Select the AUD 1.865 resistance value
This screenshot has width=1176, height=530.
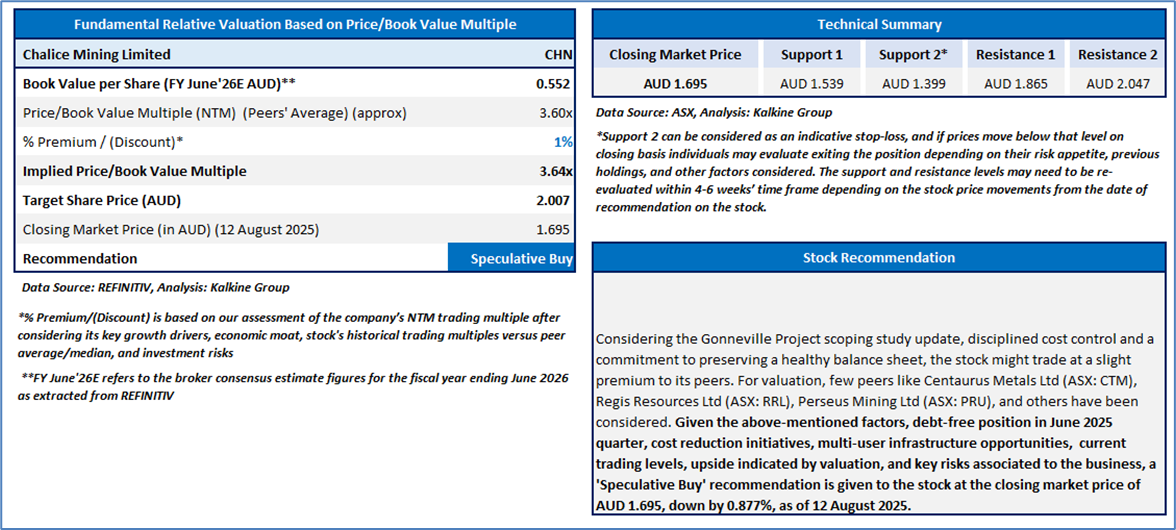point(1015,84)
